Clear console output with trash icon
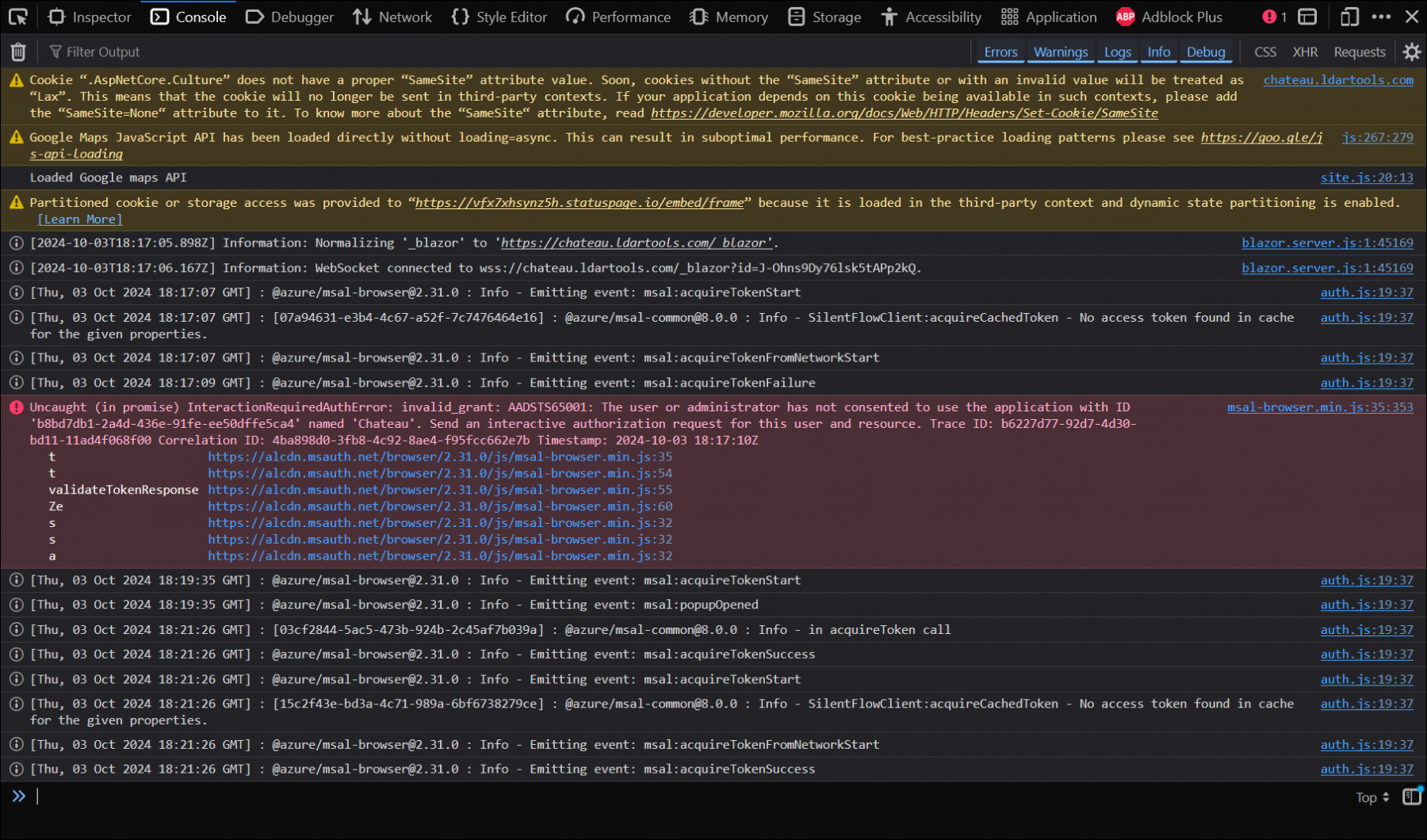The height and width of the screenshot is (840, 1427). pos(18,52)
